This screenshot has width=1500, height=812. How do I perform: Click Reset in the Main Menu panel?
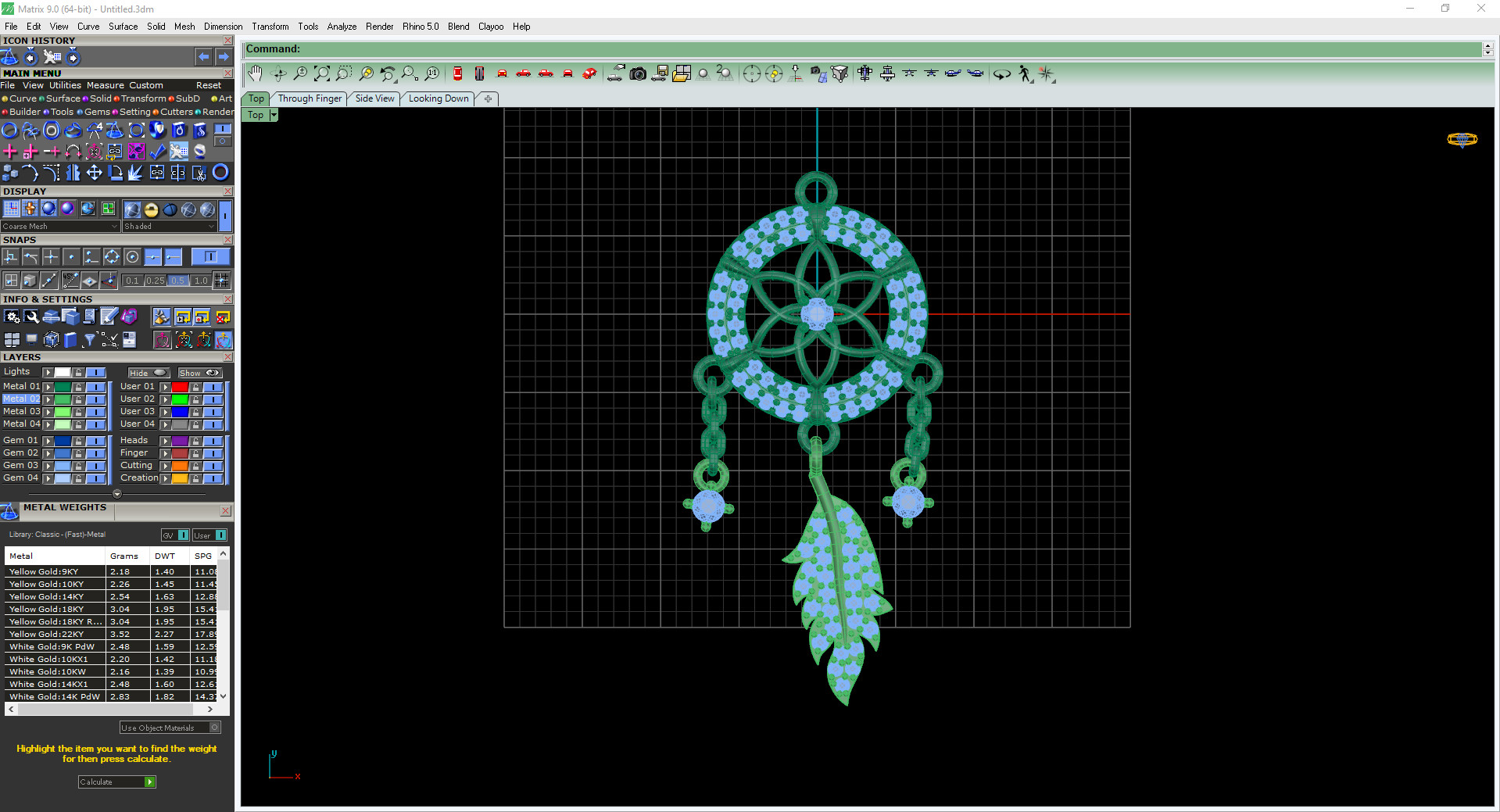coord(209,85)
